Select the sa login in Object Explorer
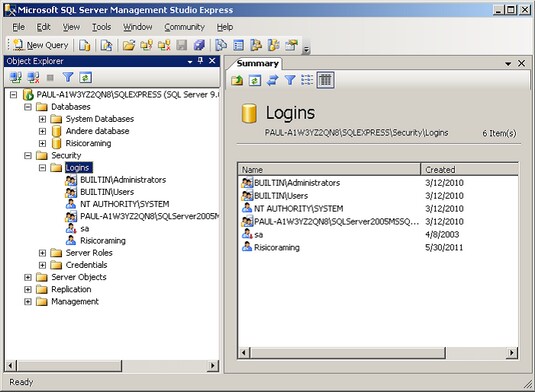The height and width of the screenshot is (392, 535). point(85,229)
